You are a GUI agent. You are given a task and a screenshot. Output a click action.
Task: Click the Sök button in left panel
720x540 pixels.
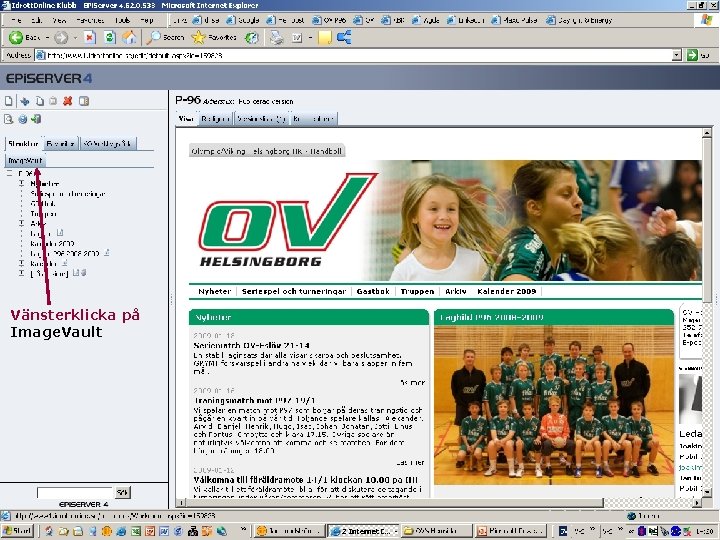coord(122,493)
